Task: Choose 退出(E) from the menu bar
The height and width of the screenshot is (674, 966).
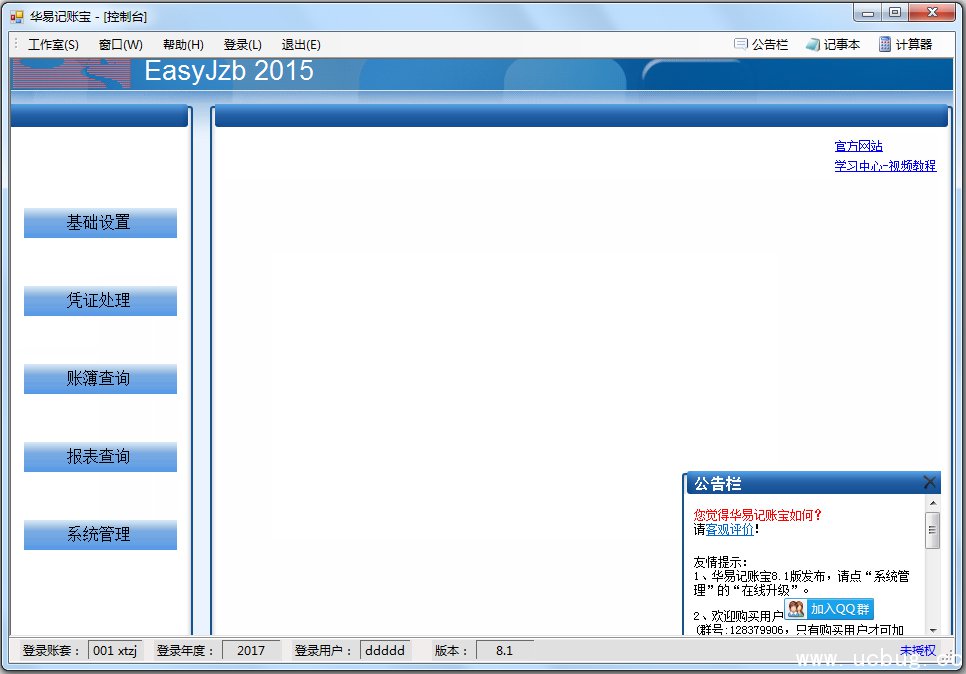Action: click(301, 45)
